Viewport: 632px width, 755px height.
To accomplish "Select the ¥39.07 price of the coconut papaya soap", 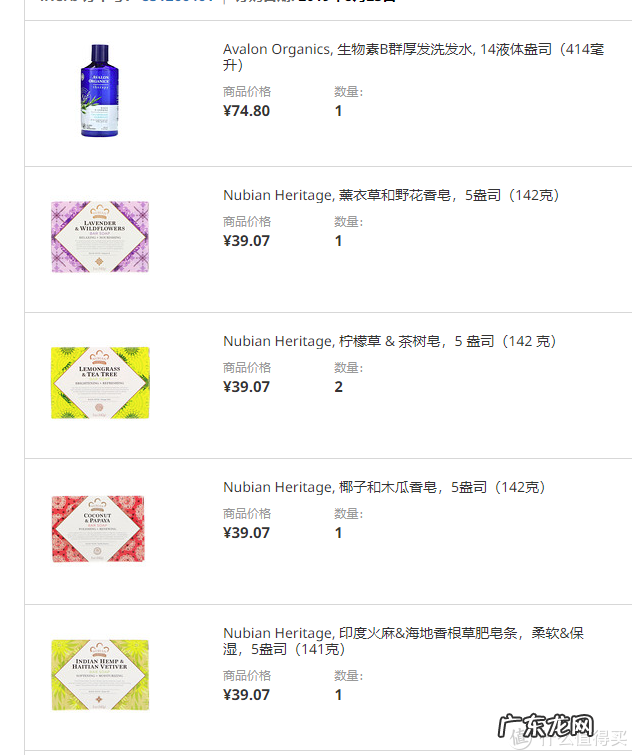I will tap(246, 533).
